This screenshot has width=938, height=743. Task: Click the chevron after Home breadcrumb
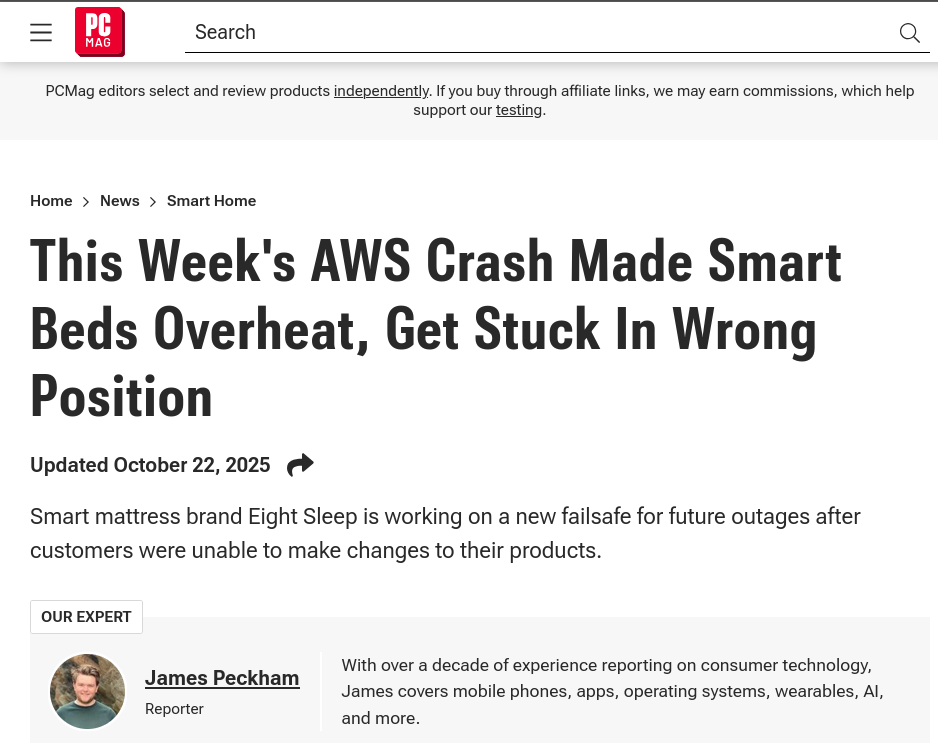[86, 202]
